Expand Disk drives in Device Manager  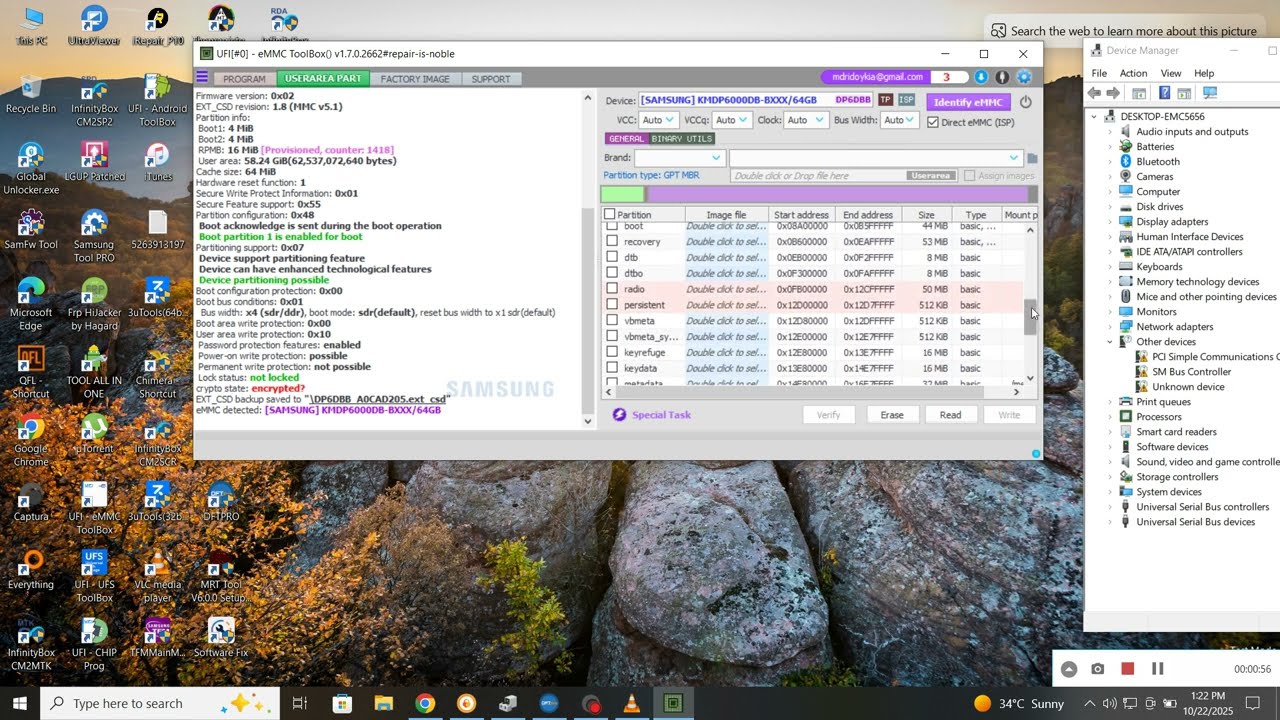(x=1110, y=207)
